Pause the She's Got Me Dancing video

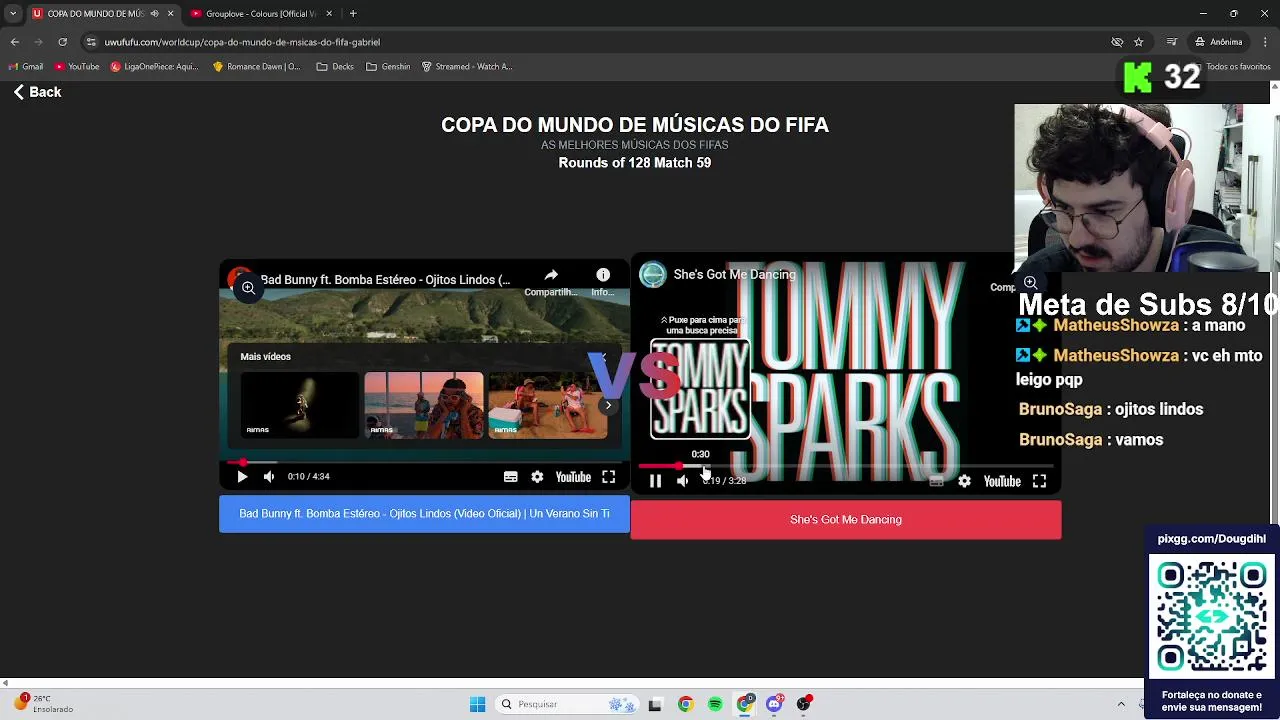pyautogui.click(x=655, y=481)
